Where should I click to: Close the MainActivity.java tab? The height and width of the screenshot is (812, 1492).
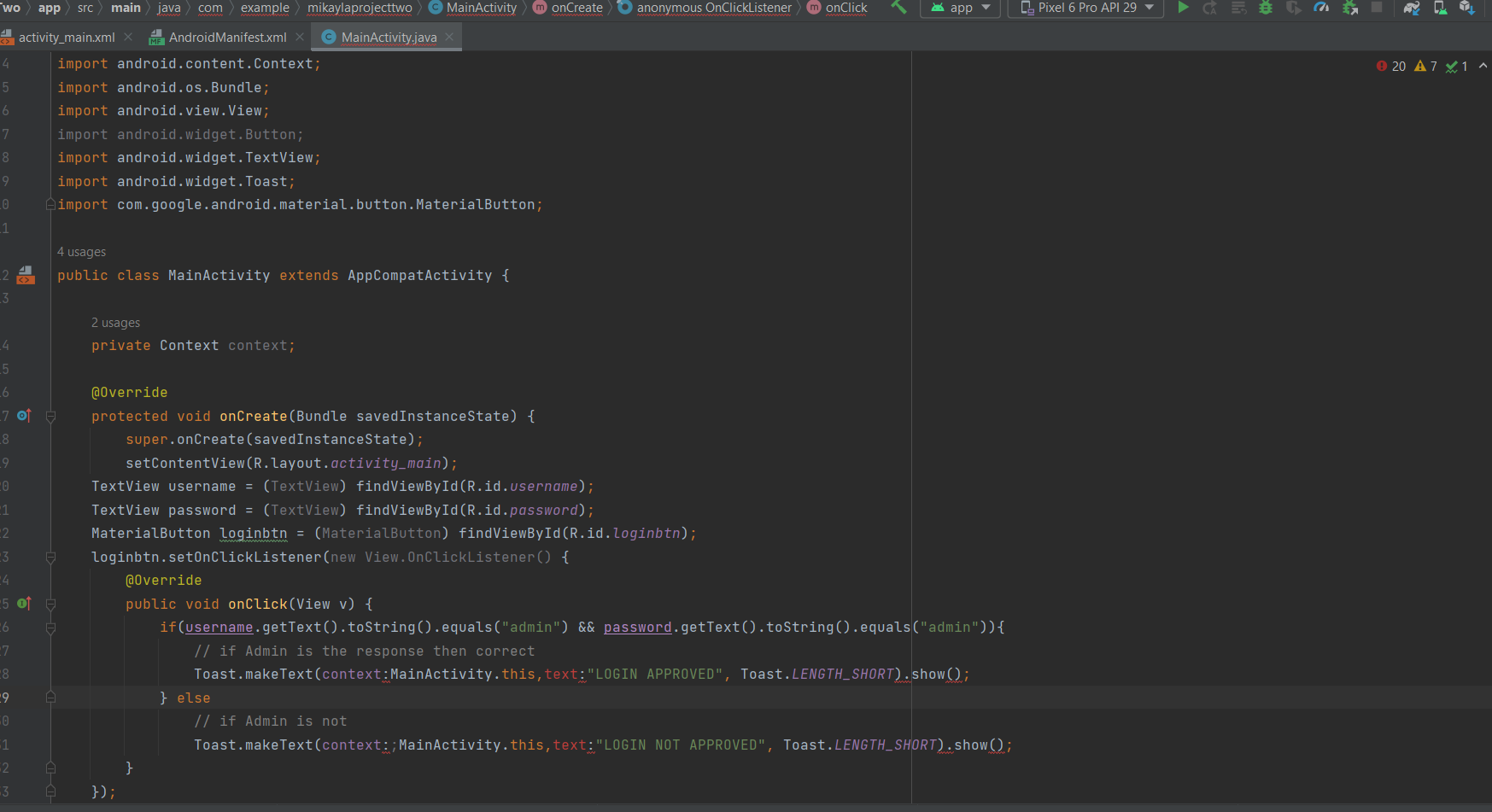[449, 37]
